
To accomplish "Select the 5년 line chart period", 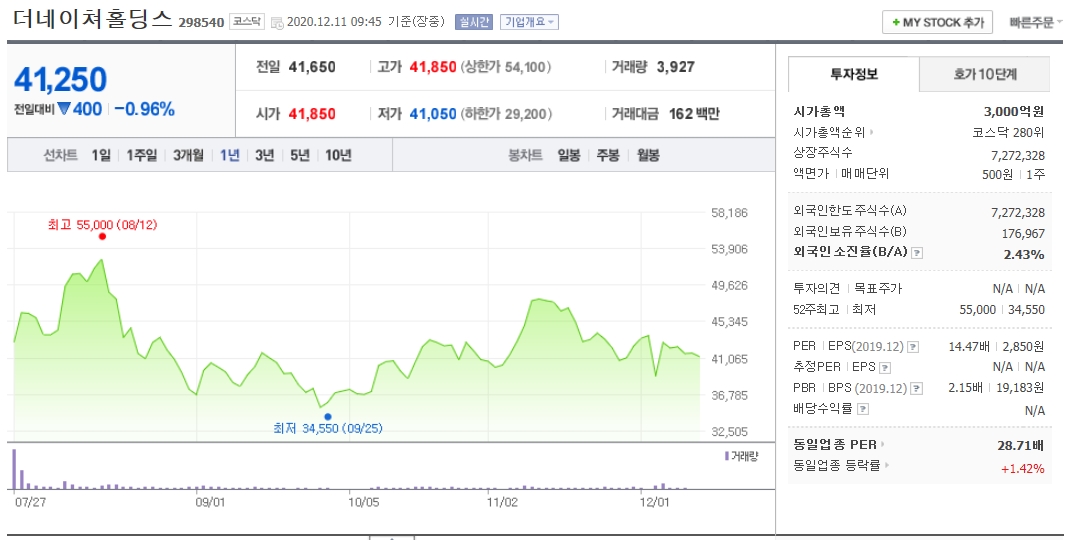I will click(x=299, y=155).
